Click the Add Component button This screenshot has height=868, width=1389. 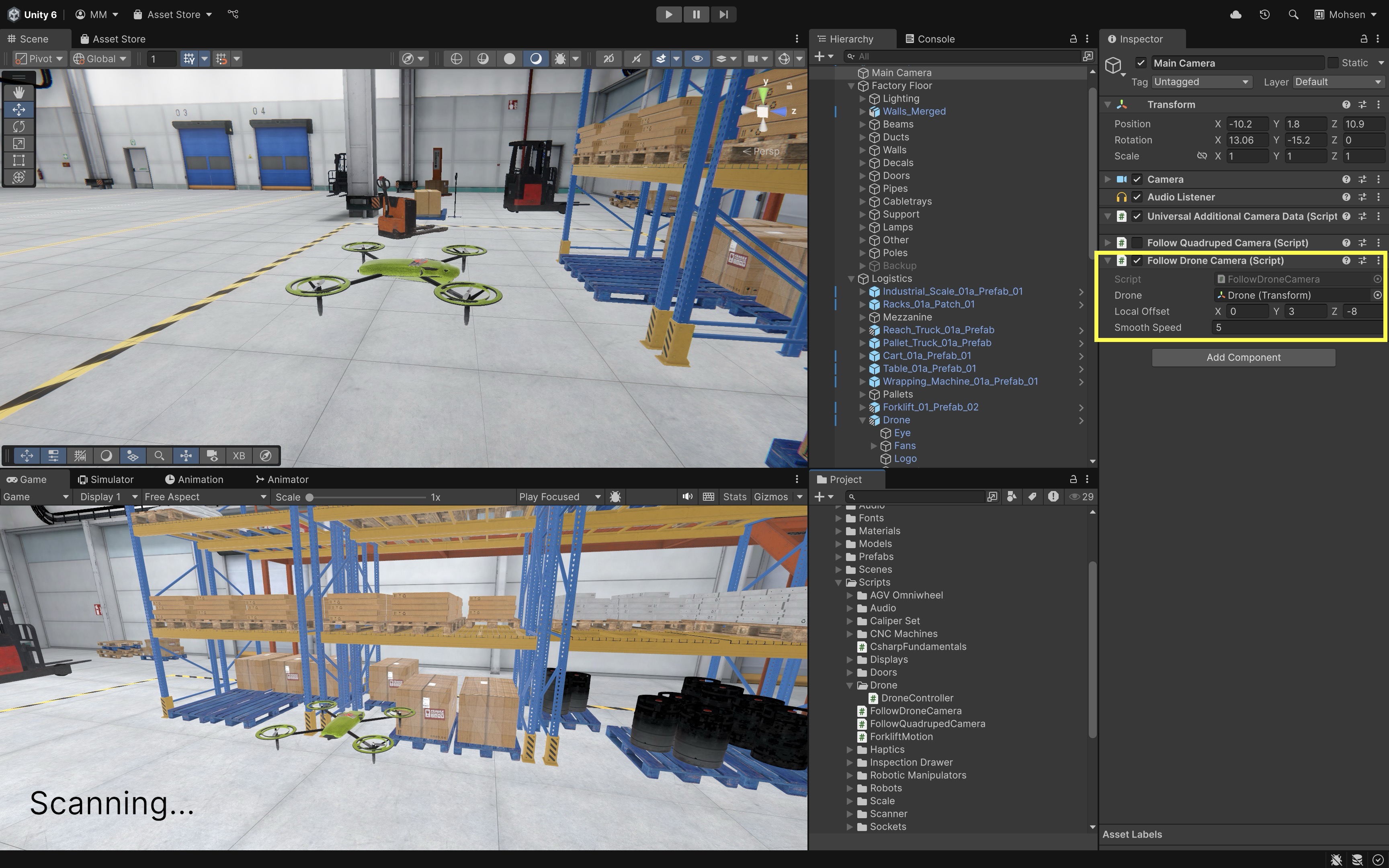pos(1243,357)
